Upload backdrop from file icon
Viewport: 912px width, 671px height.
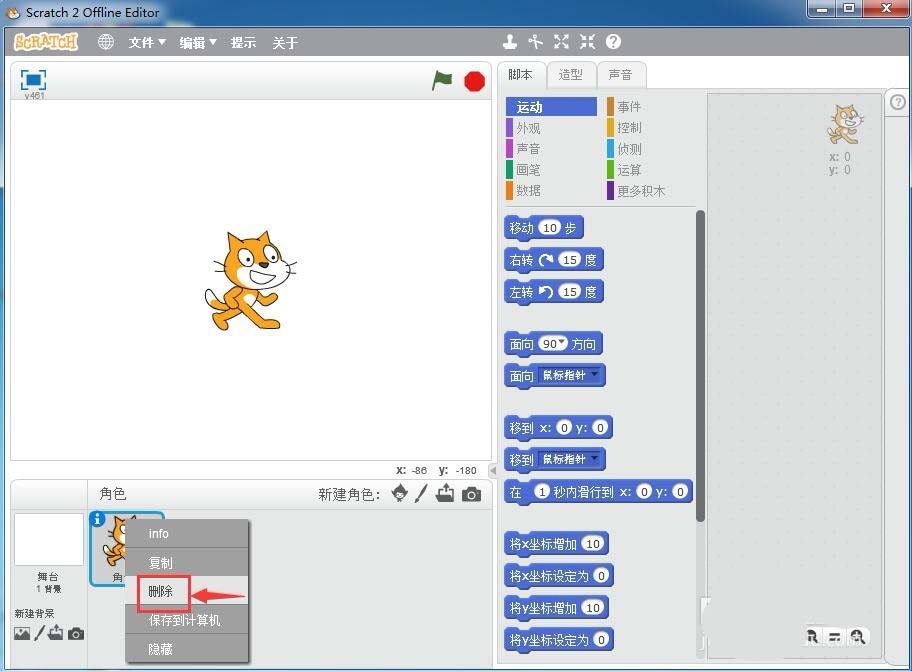(56, 633)
